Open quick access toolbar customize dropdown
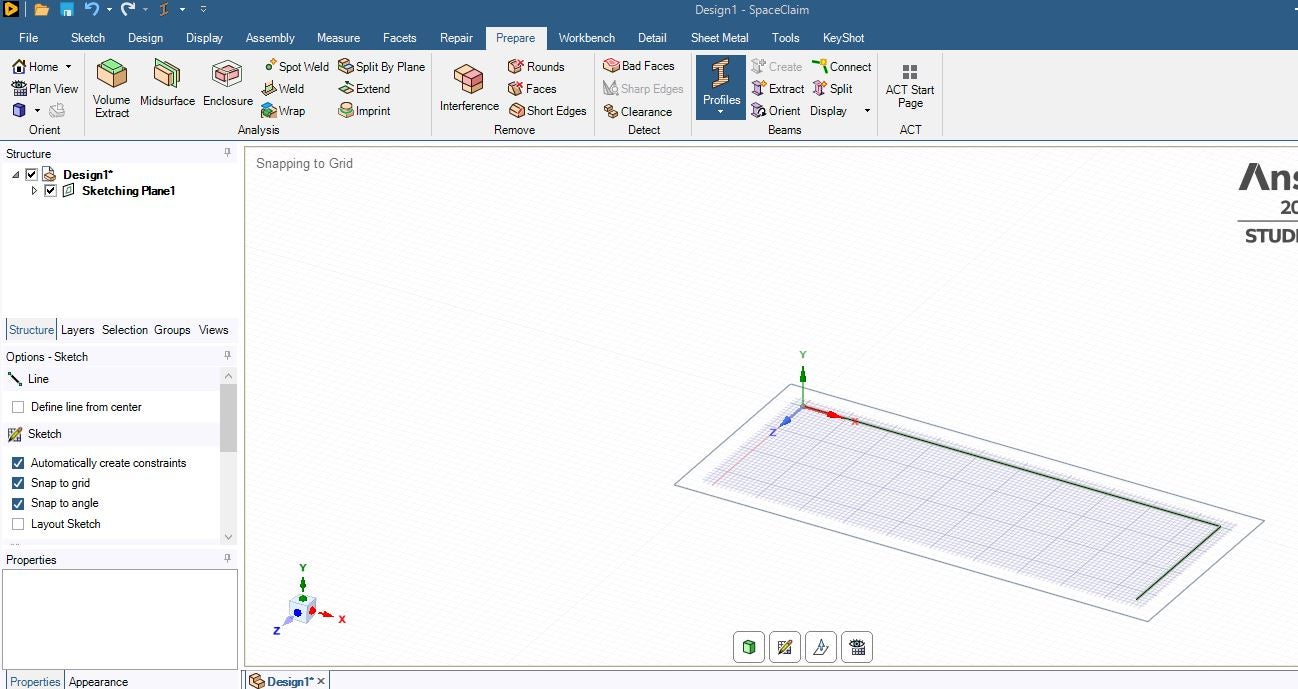The height and width of the screenshot is (689, 1298). point(204,10)
